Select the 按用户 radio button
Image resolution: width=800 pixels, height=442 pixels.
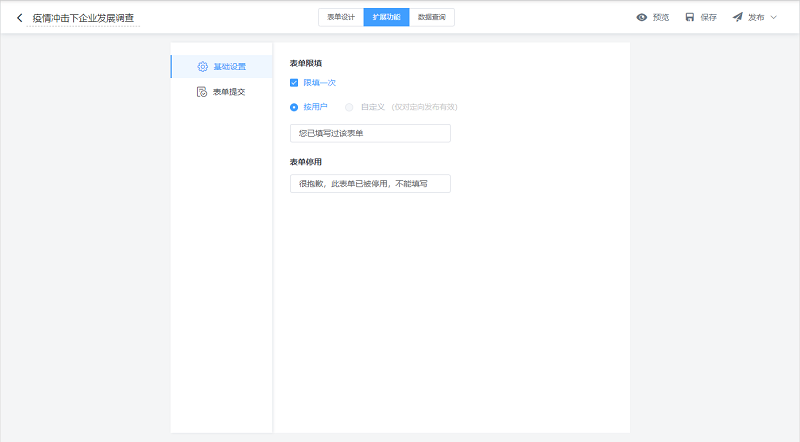pos(294,106)
